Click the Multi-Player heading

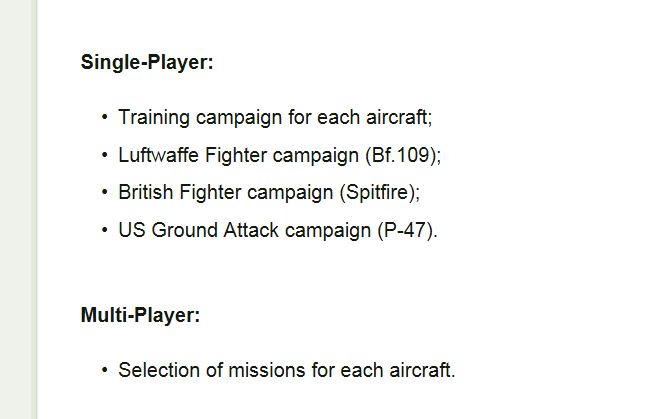coord(140,315)
